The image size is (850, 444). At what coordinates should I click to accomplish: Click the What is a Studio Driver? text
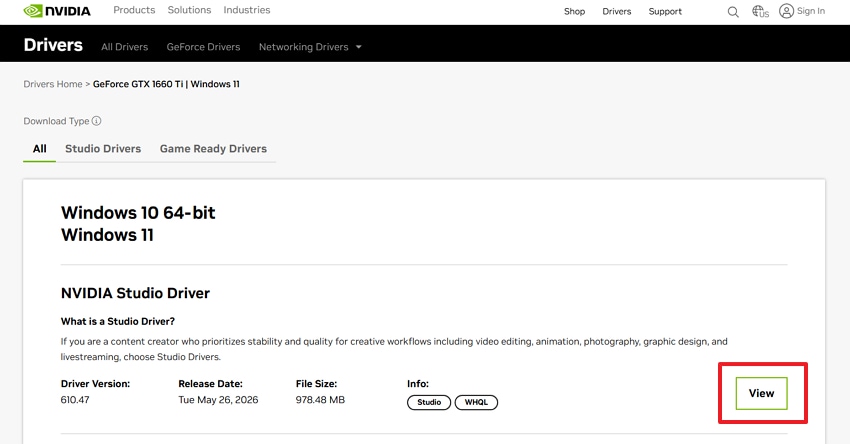[x=118, y=321]
